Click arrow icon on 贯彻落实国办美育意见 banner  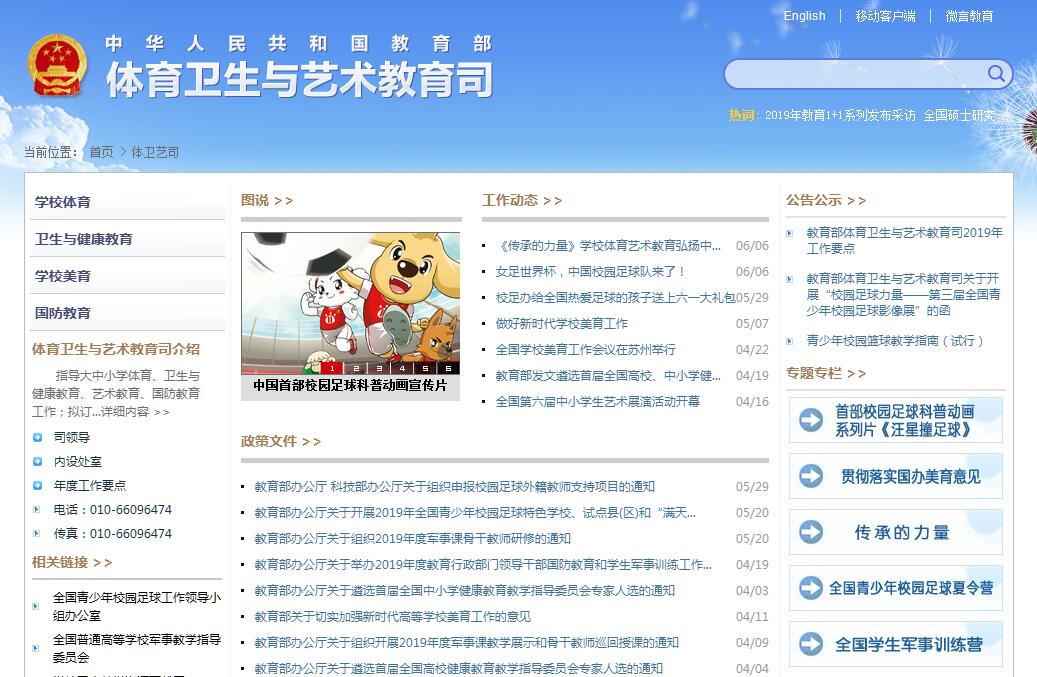click(811, 477)
